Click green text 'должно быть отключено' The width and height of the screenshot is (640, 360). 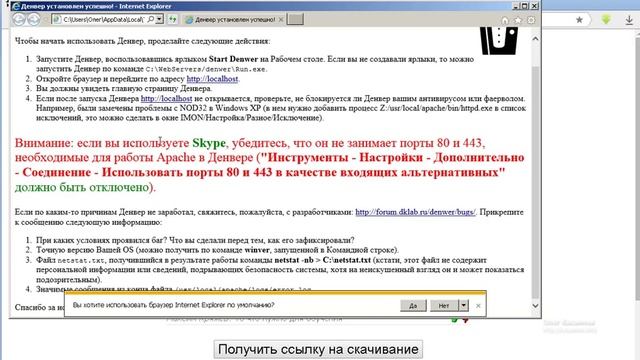[x=82, y=187]
